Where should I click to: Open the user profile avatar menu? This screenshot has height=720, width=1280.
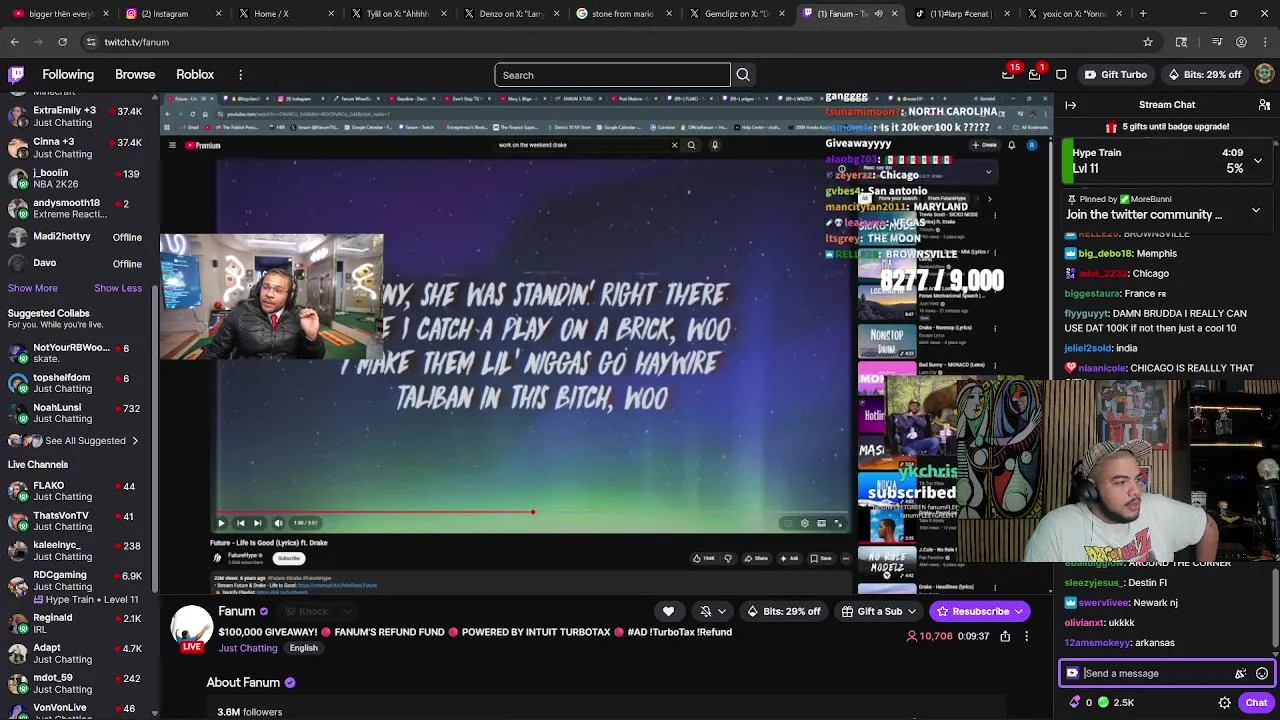point(1265,74)
